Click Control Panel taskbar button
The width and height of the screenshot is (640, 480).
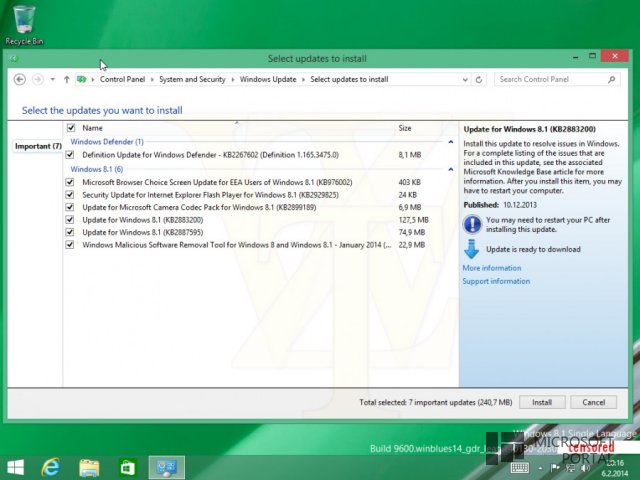(167, 468)
